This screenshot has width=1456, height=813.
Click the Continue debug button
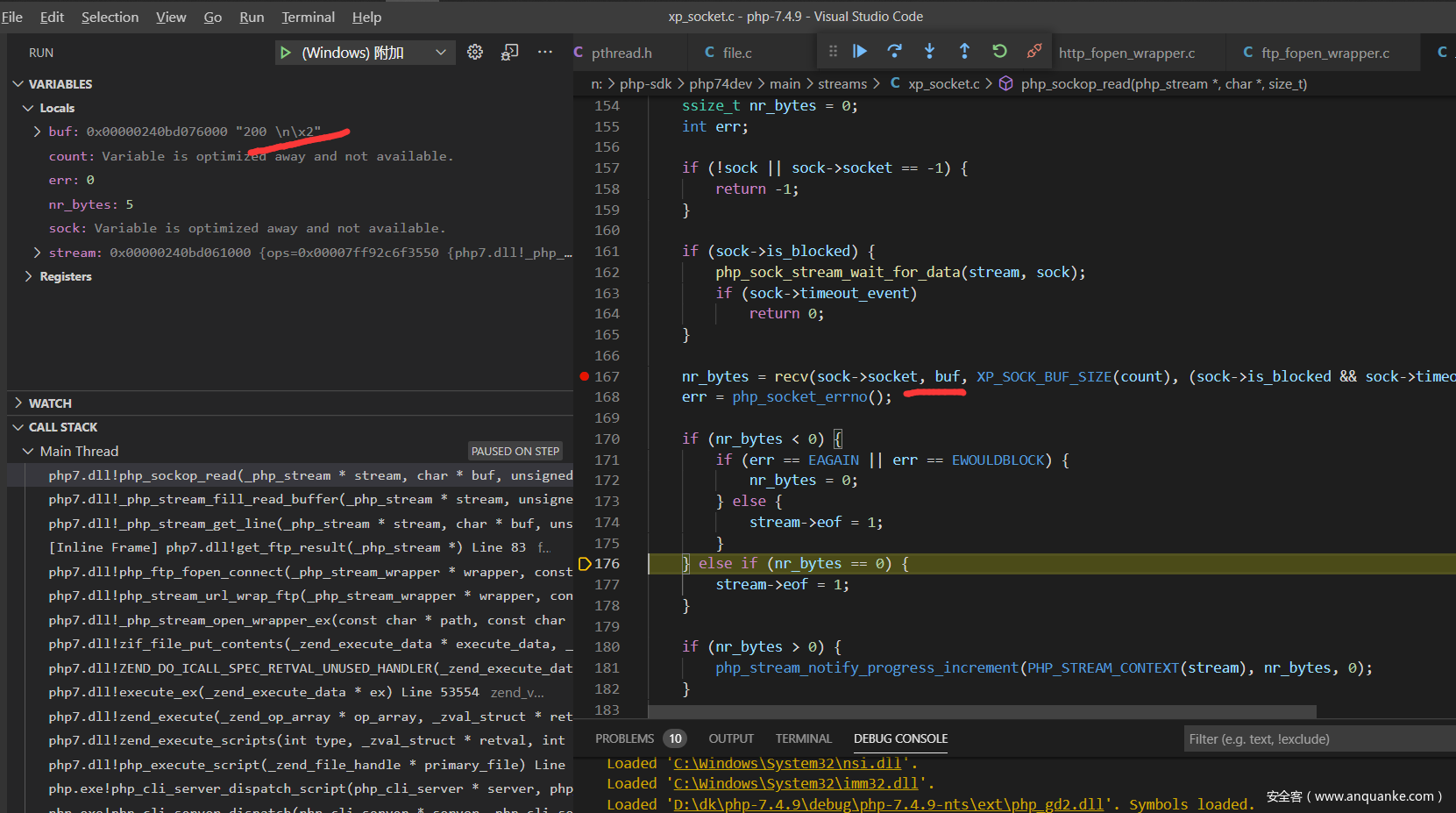(860, 52)
